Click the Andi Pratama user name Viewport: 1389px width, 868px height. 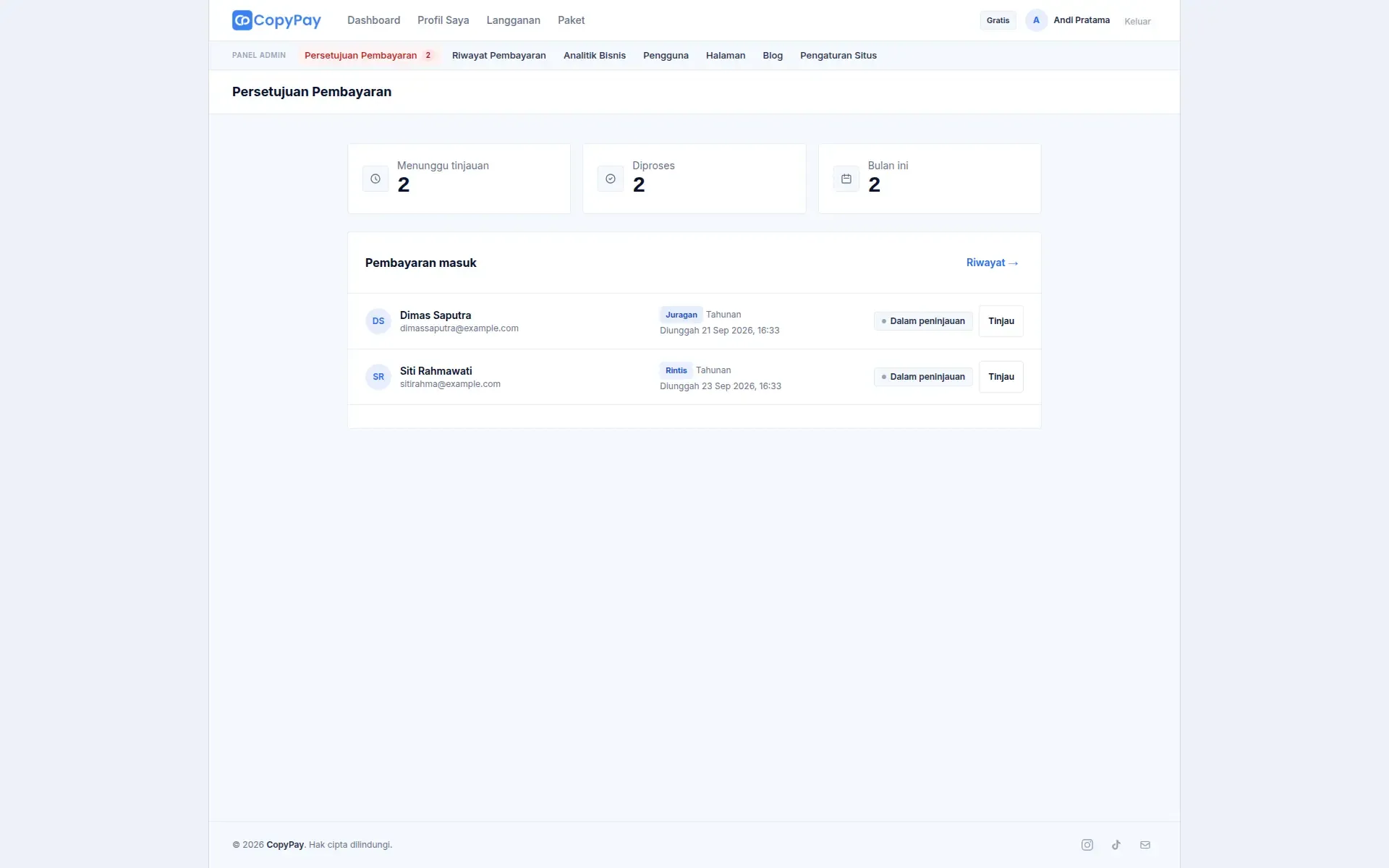(x=1081, y=20)
